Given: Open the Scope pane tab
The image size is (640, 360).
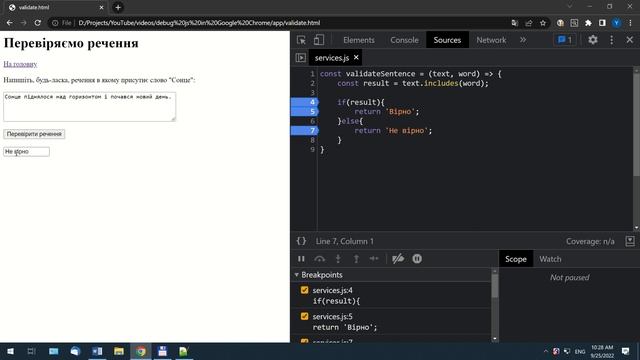Looking at the screenshot, I should (x=516, y=259).
